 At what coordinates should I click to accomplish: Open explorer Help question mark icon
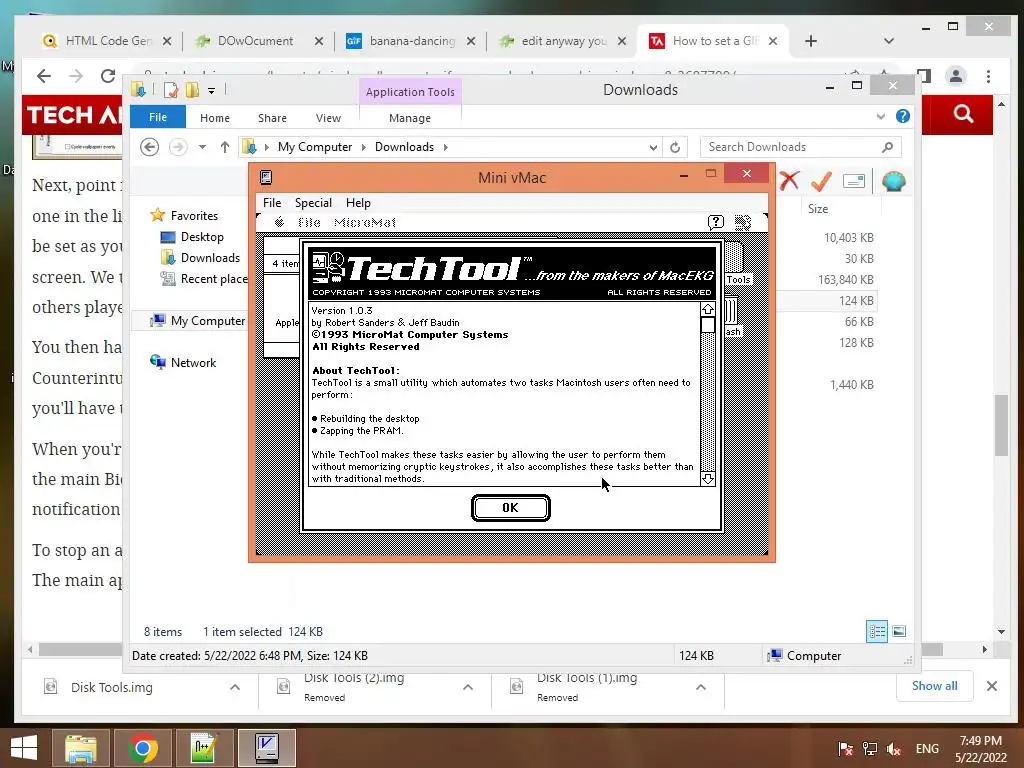[903, 116]
